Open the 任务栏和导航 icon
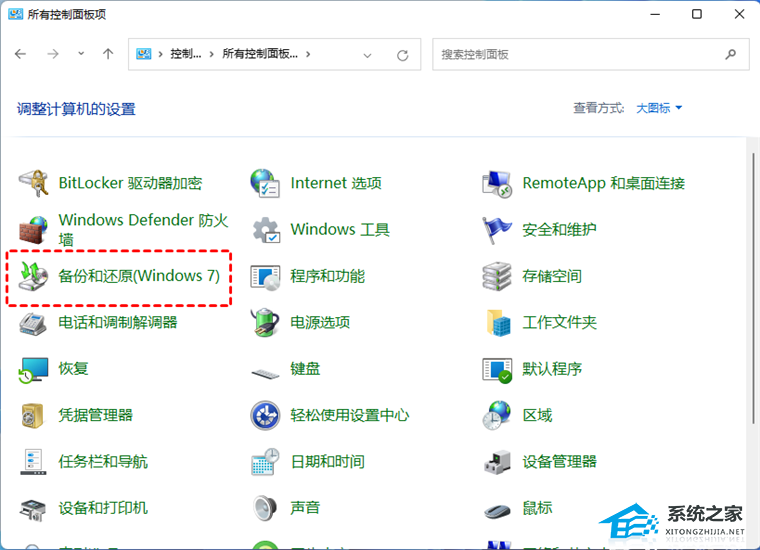 (x=33, y=462)
